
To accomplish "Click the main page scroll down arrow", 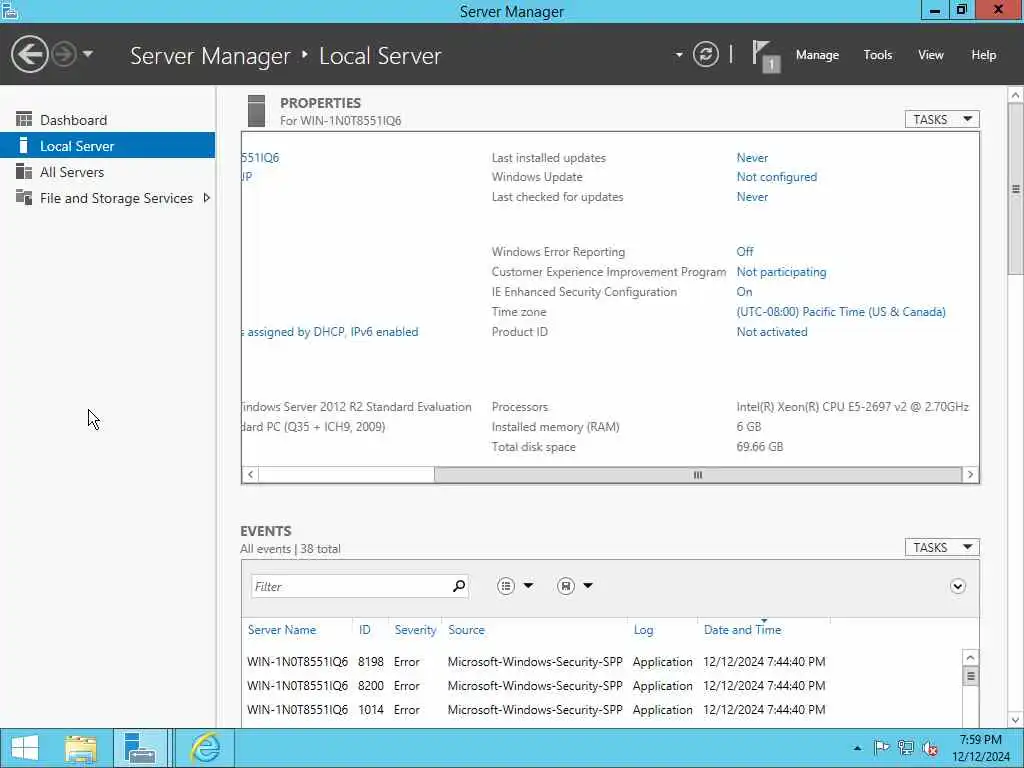I will click(1016, 720).
